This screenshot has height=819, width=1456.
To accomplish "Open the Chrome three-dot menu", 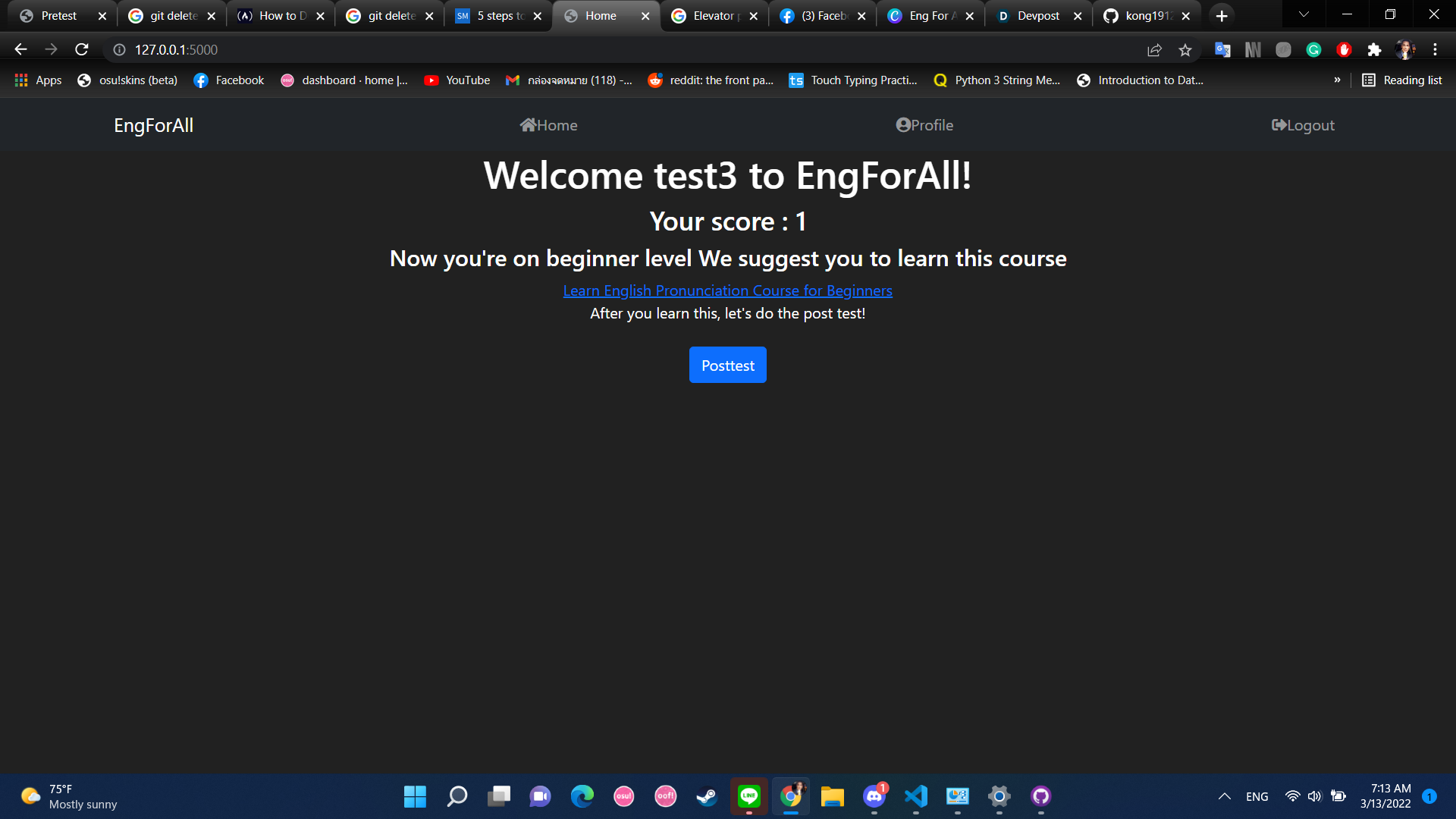I will (1435, 50).
